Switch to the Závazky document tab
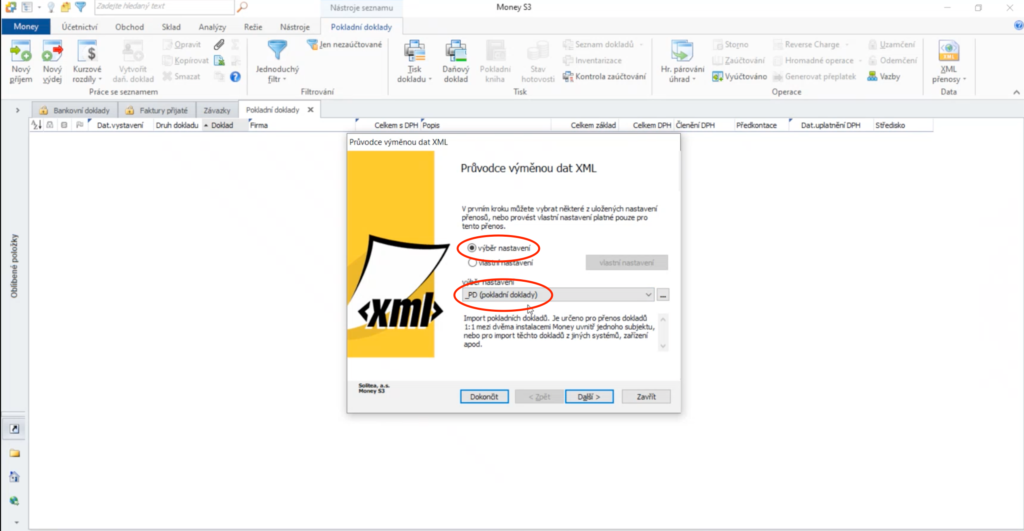 point(217,110)
